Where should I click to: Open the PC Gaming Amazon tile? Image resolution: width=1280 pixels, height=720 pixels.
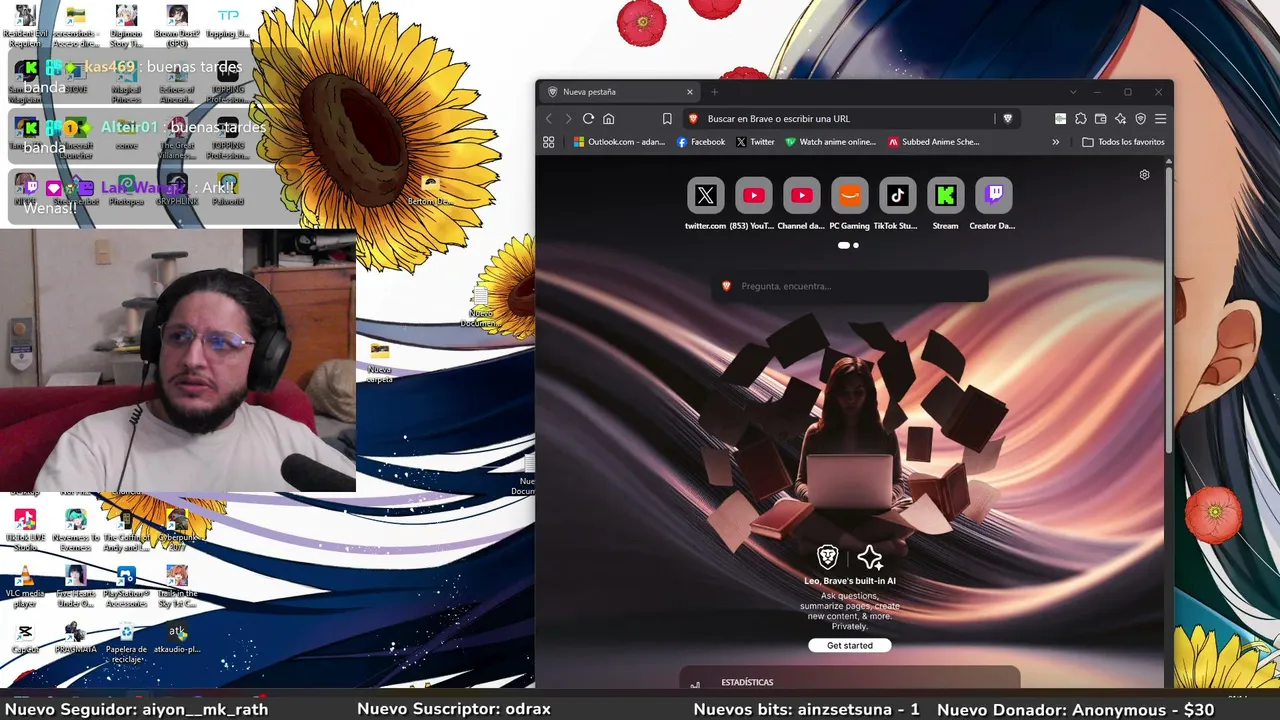pos(850,196)
